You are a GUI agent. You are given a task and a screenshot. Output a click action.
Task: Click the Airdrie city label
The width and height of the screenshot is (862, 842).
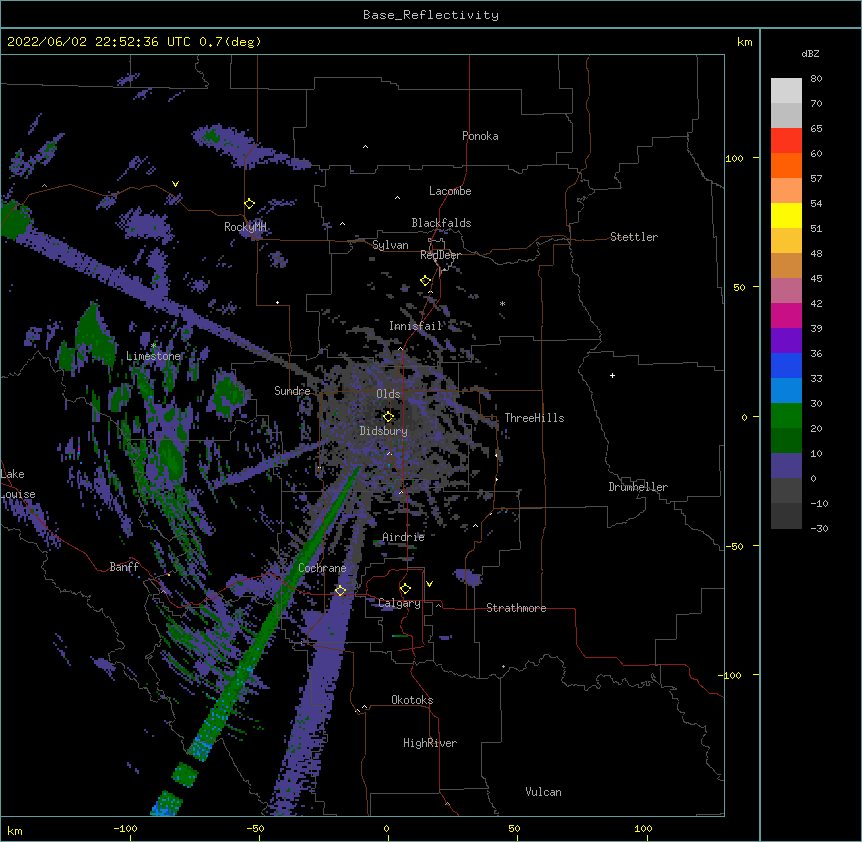click(404, 537)
